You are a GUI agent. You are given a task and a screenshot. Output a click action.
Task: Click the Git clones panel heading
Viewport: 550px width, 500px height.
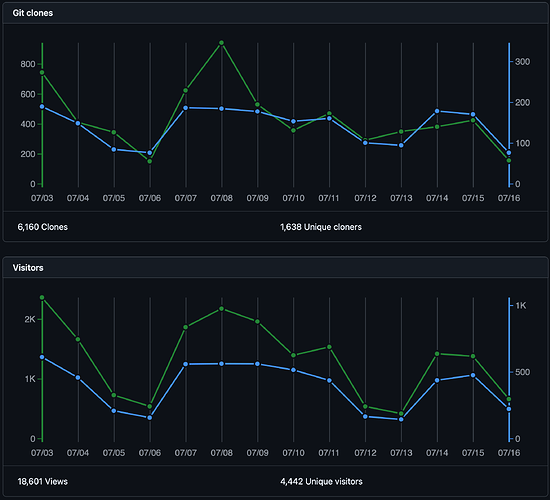tap(33, 13)
